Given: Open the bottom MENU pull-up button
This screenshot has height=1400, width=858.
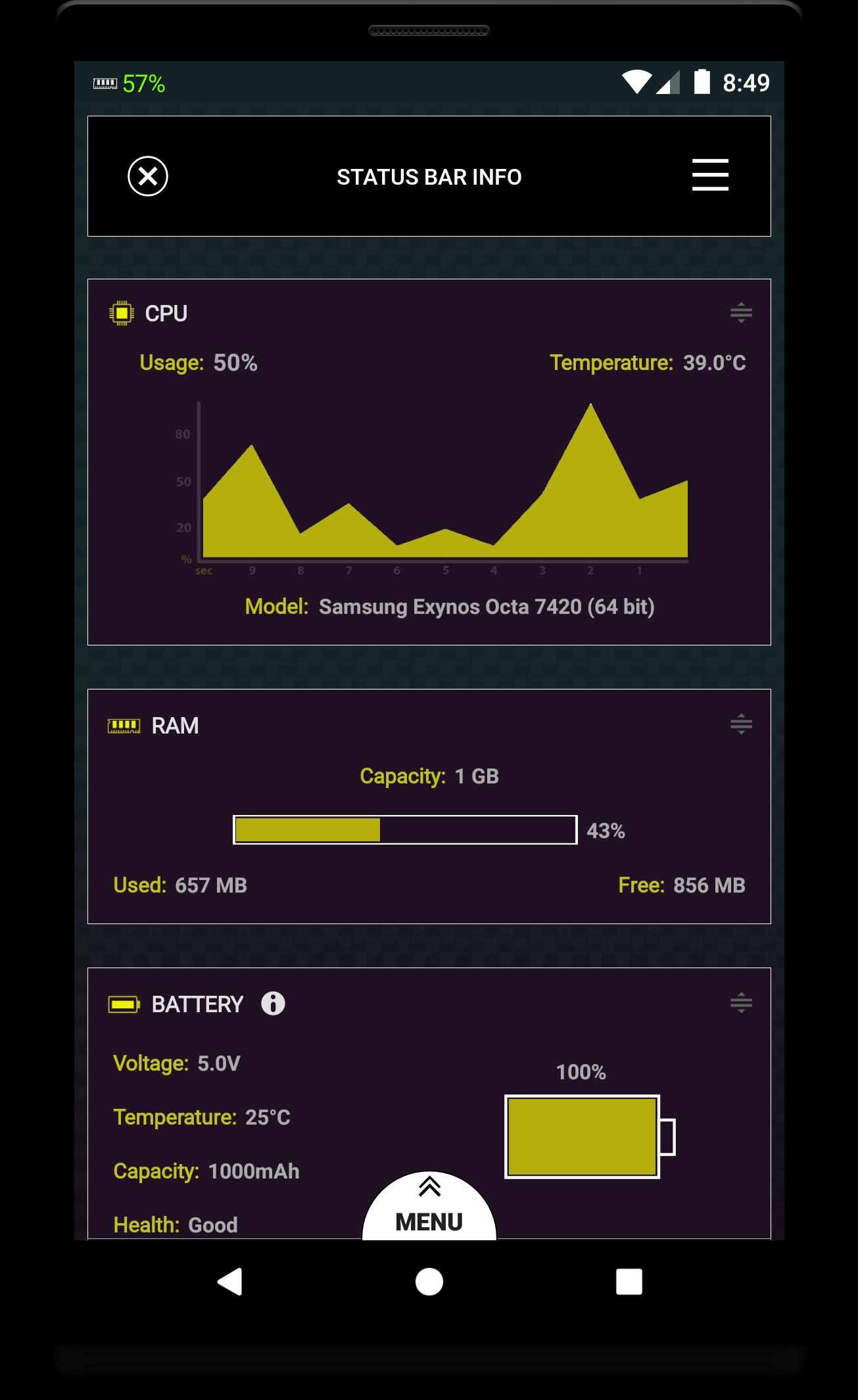Looking at the screenshot, I should tap(429, 1207).
